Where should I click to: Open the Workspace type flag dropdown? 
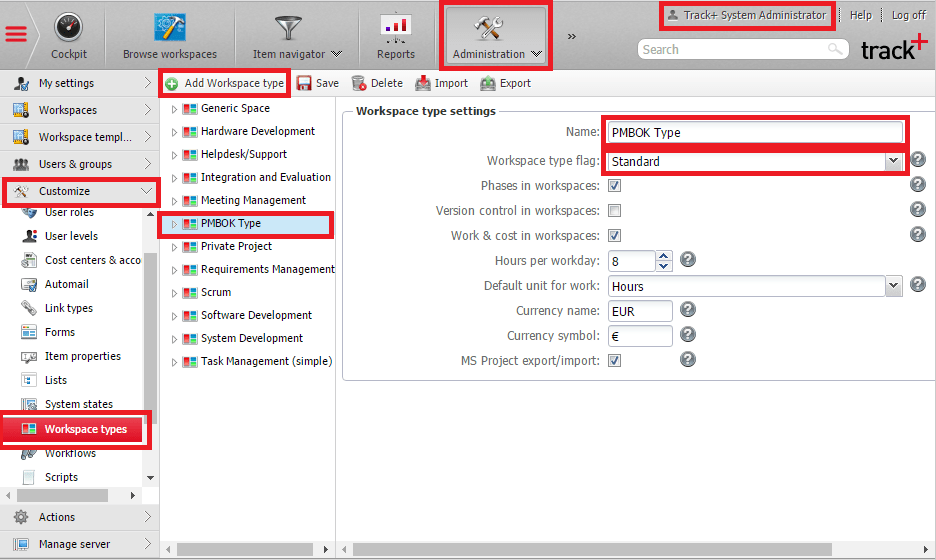point(893,161)
